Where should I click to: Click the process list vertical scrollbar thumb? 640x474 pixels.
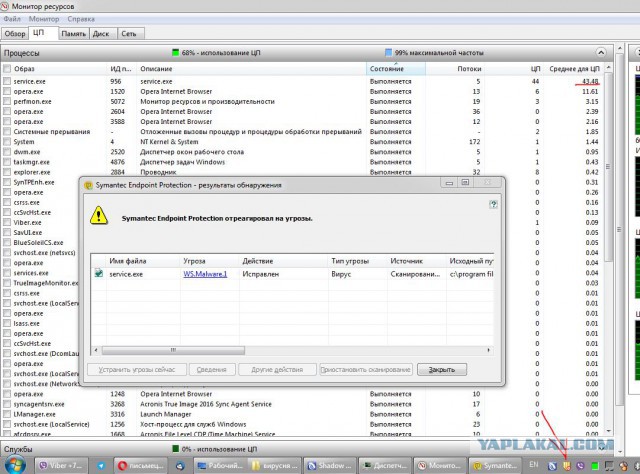(x=609, y=167)
